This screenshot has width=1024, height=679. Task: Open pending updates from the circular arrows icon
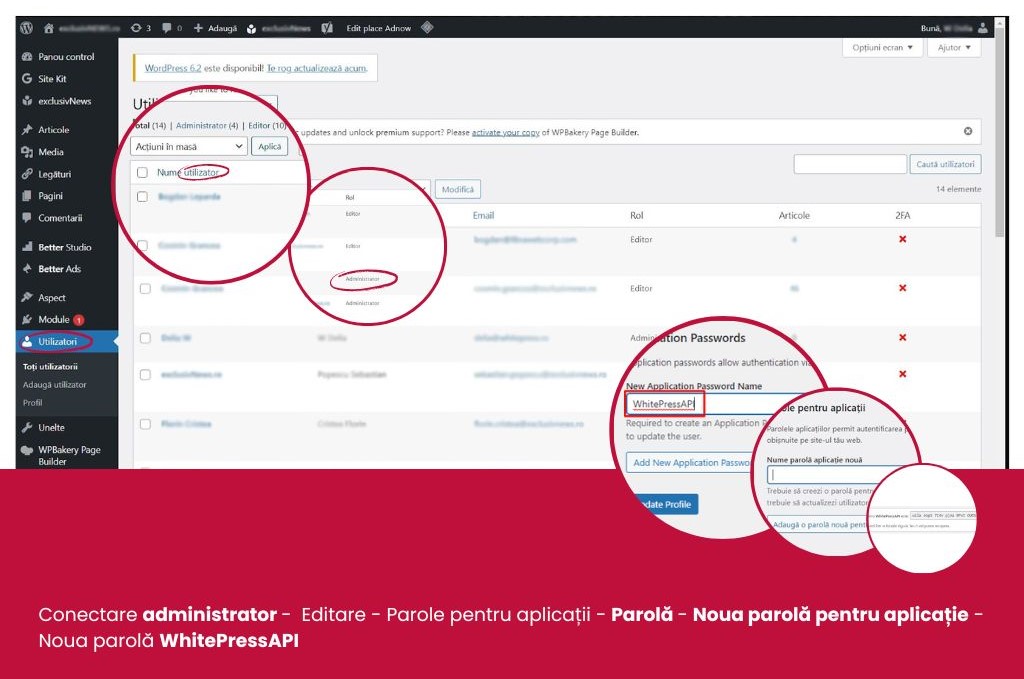pos(136,28)
